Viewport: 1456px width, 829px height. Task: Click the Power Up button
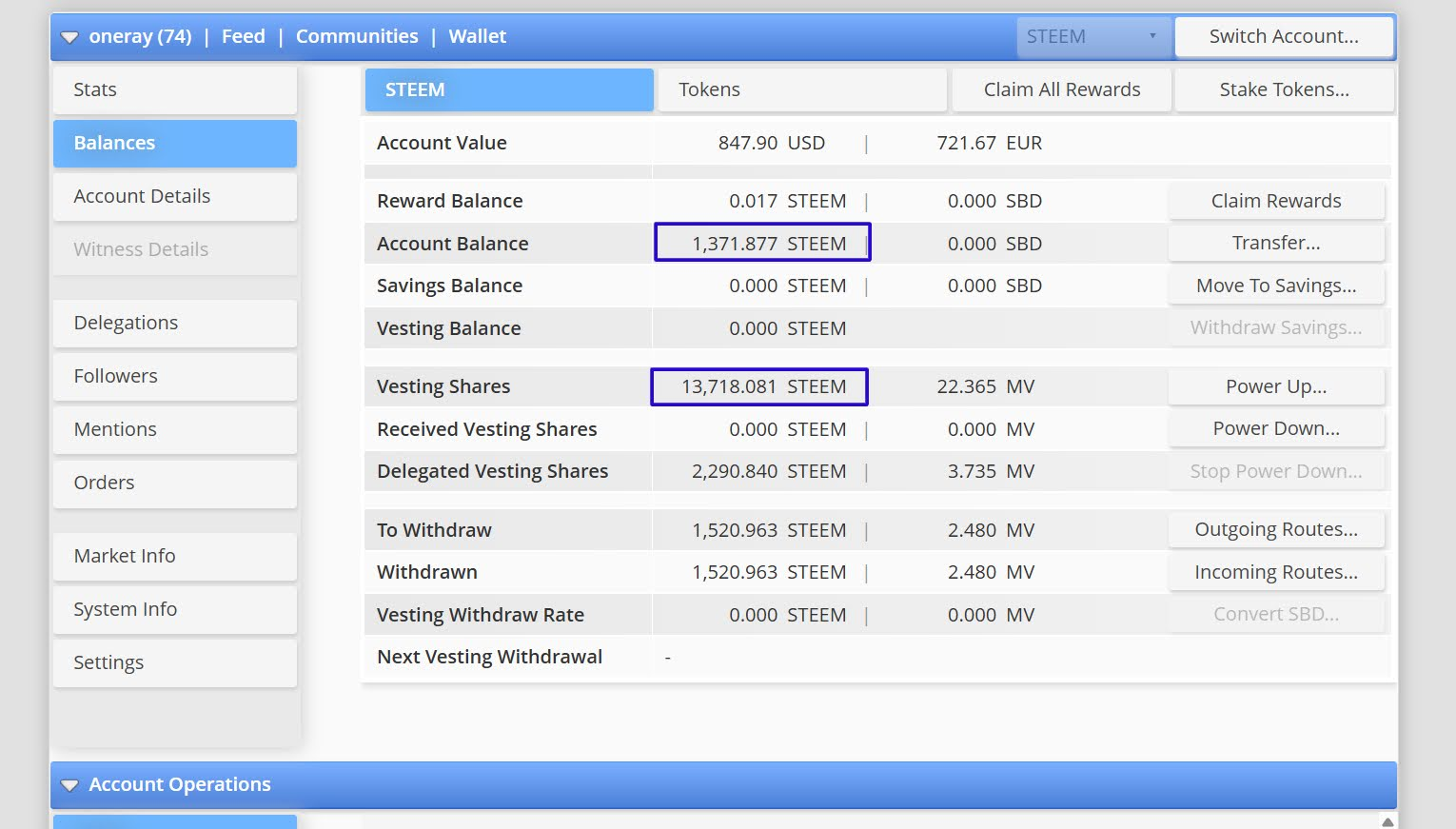1276,387
